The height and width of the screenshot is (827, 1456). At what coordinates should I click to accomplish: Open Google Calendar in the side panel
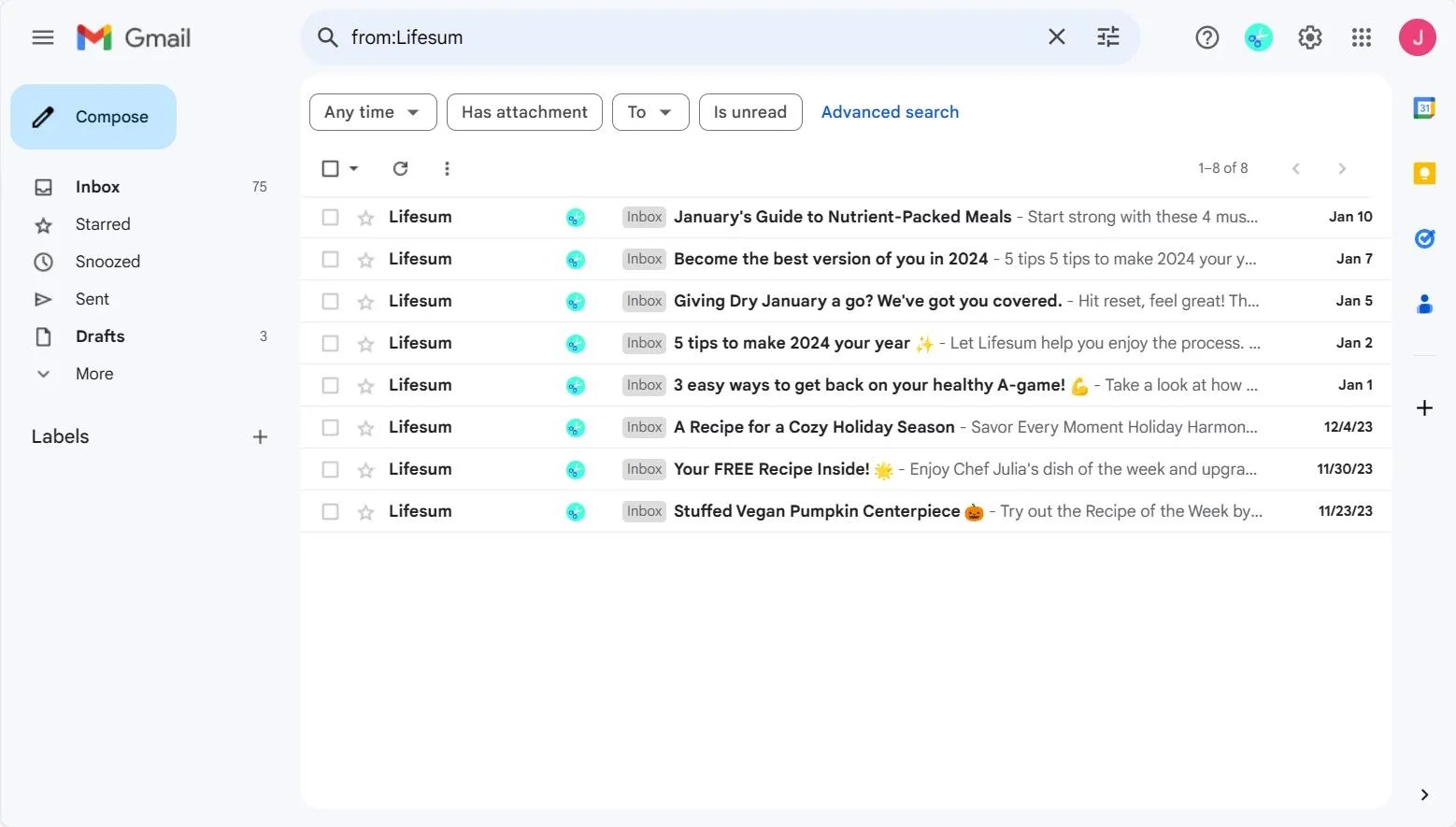pyautogui.click(x=1424, y=107)
